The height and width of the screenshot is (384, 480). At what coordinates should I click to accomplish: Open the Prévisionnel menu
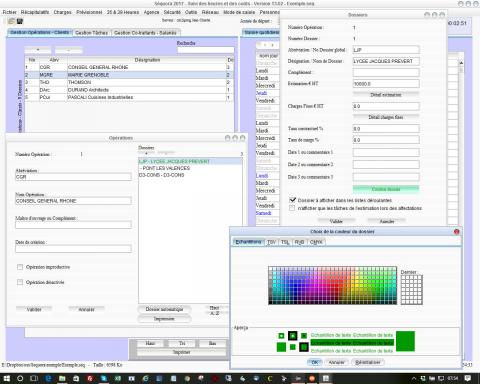[89, 12]
